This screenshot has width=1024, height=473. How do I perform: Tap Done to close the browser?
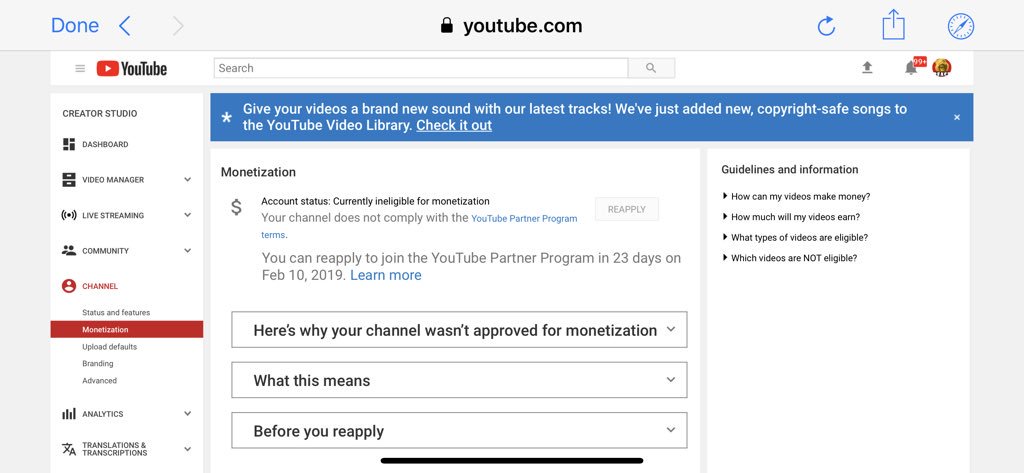75,26
